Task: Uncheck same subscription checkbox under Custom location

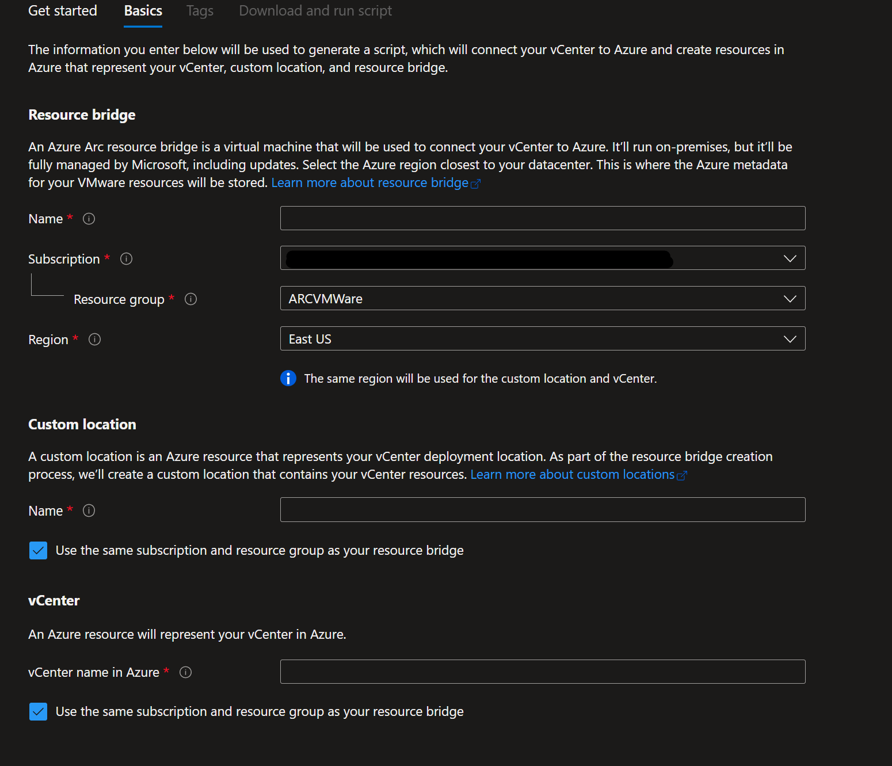Action: [38, 550]
